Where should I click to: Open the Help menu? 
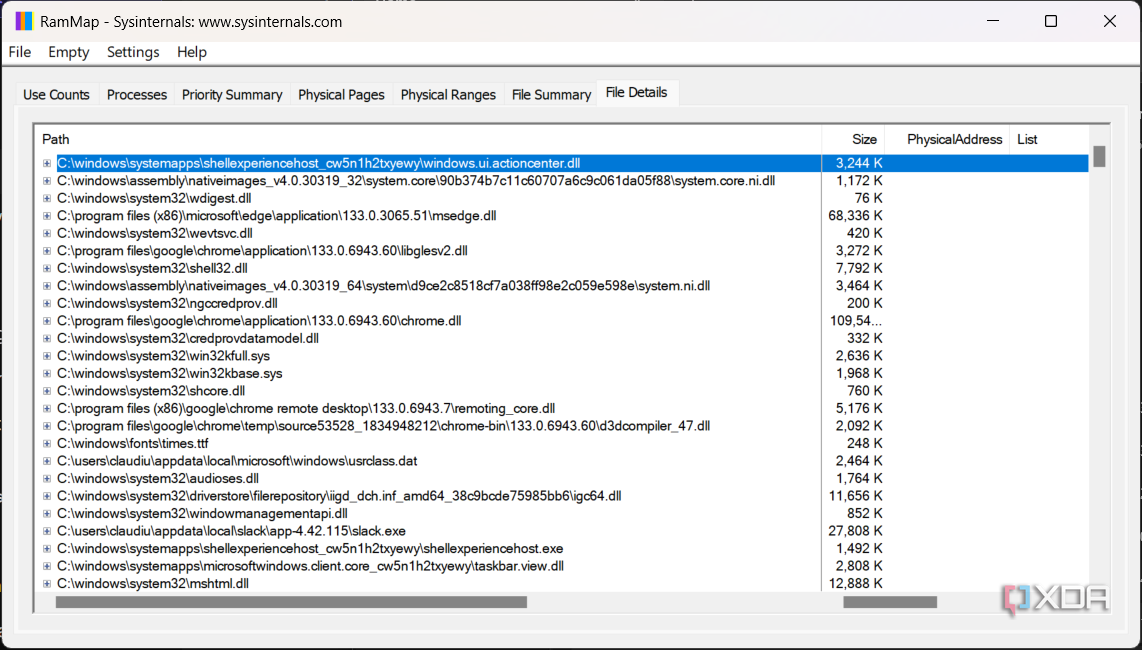tap(192, 52)
